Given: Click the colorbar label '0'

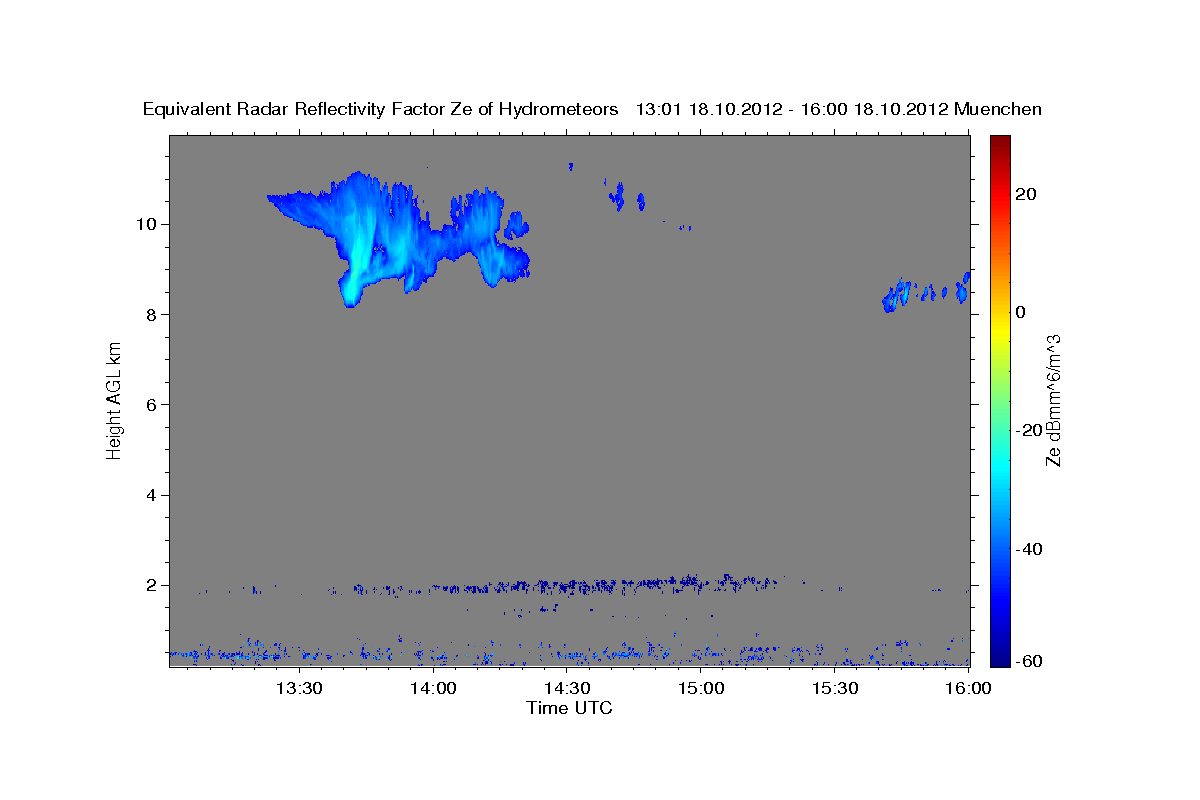Looking at the screenshot, I should [1021, 312].
